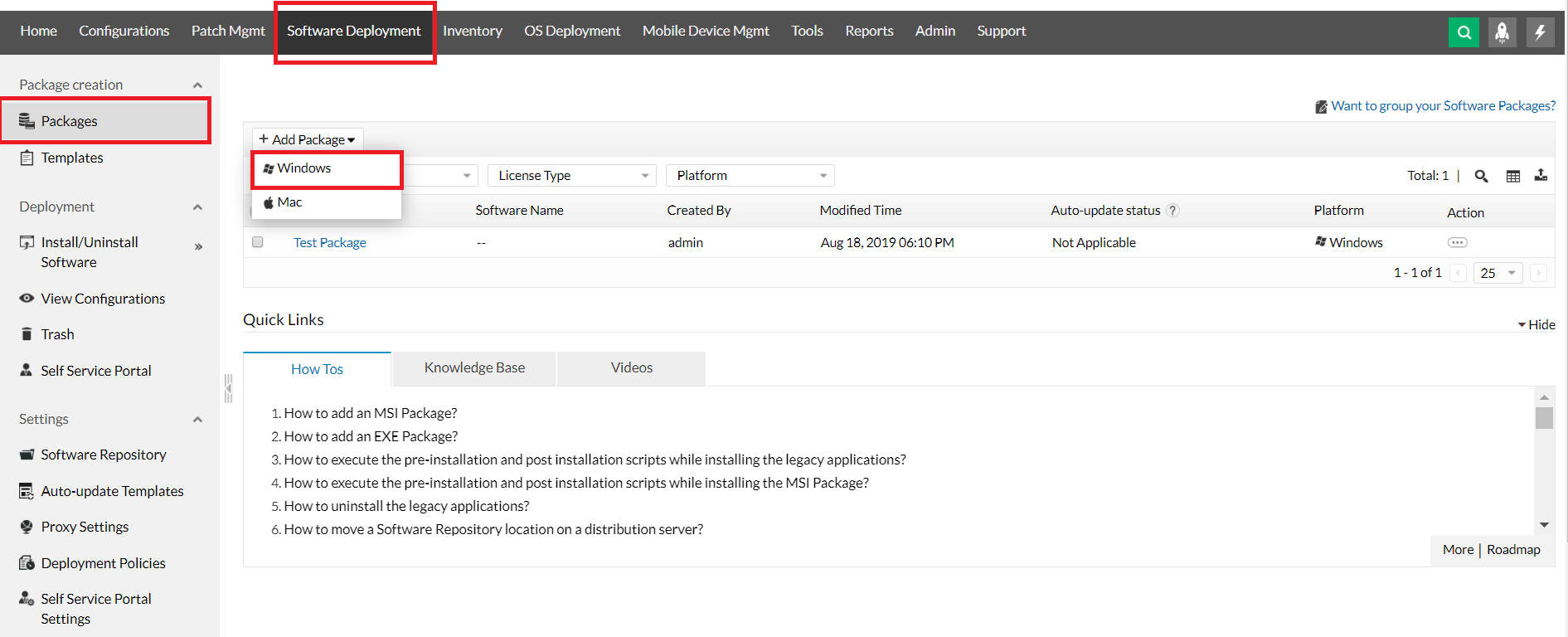1568x637 pixels.
Task: Open the rocket quick launch icon
Action: [x=1502, y=32]
